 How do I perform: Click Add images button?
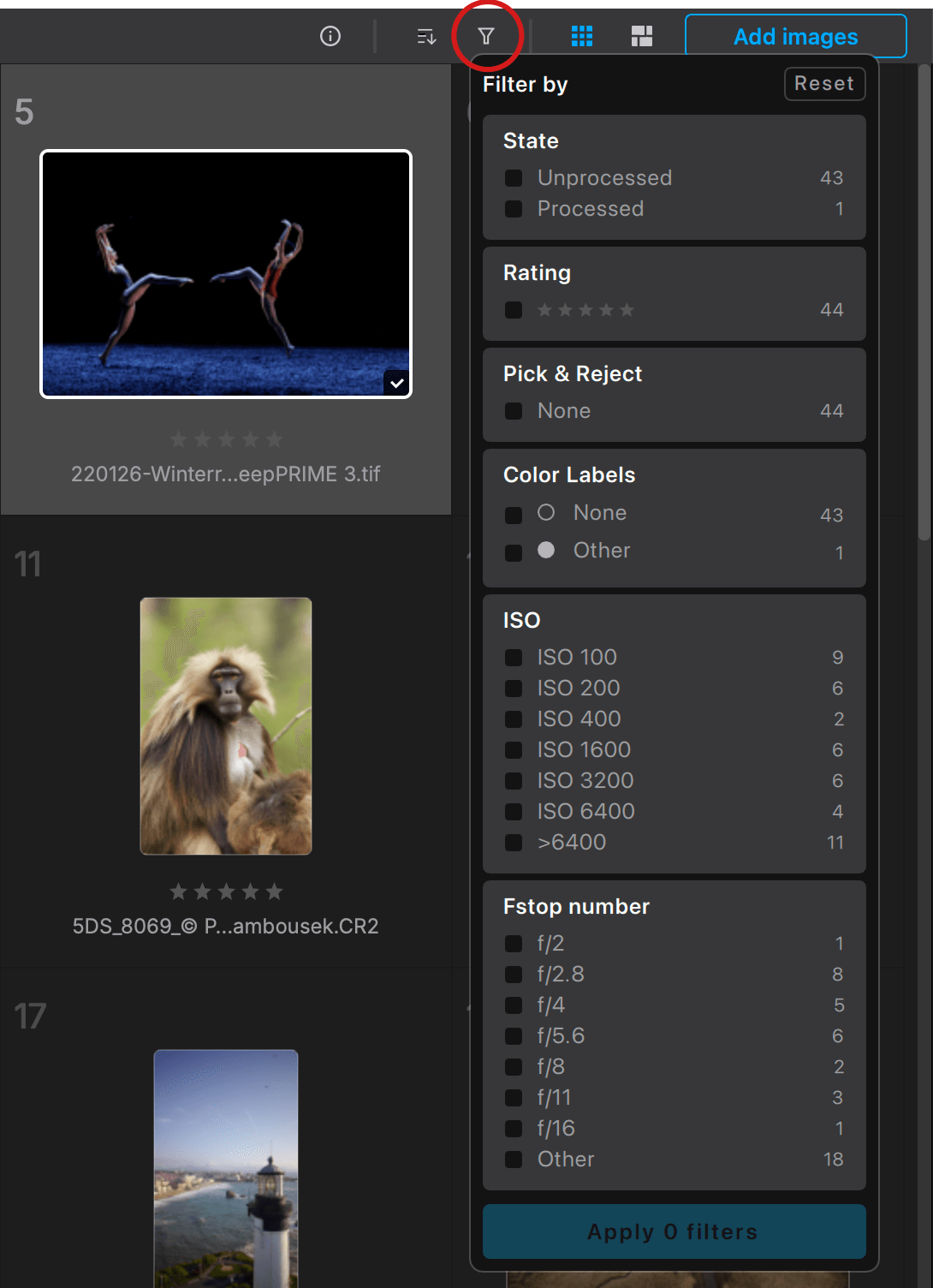tap(796, 36)
